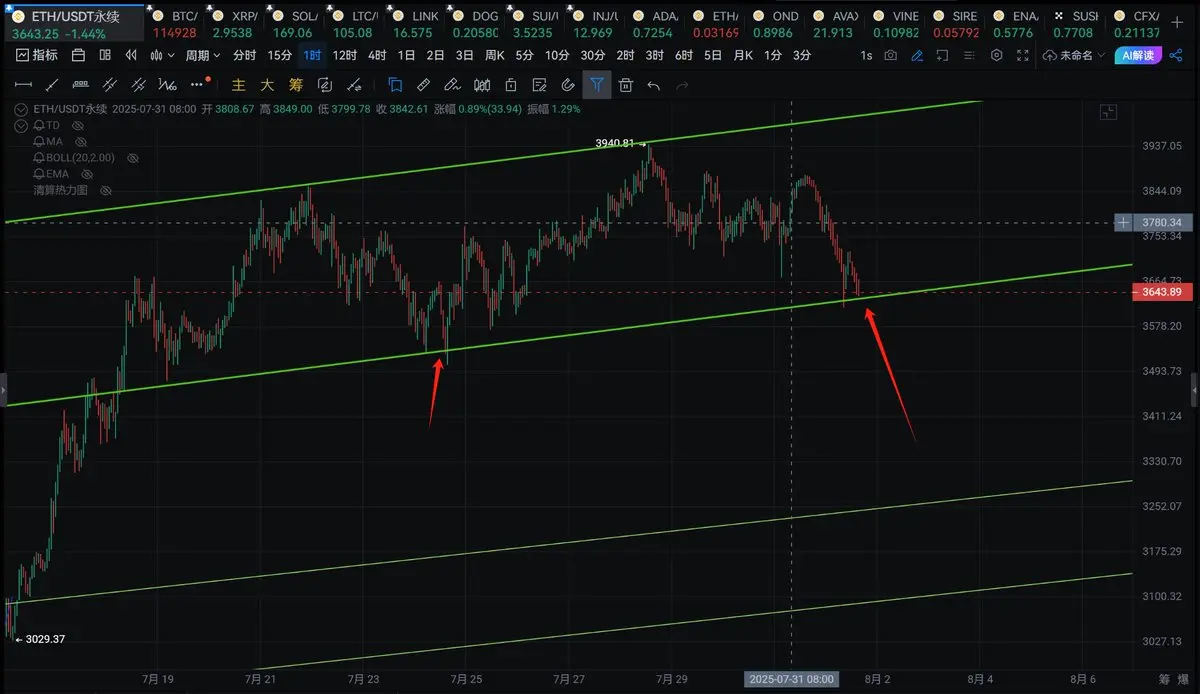Switch to 1日 timeframe
Image resolution: width=1200 pixels, height=694 pixels.
pos(406,55)
